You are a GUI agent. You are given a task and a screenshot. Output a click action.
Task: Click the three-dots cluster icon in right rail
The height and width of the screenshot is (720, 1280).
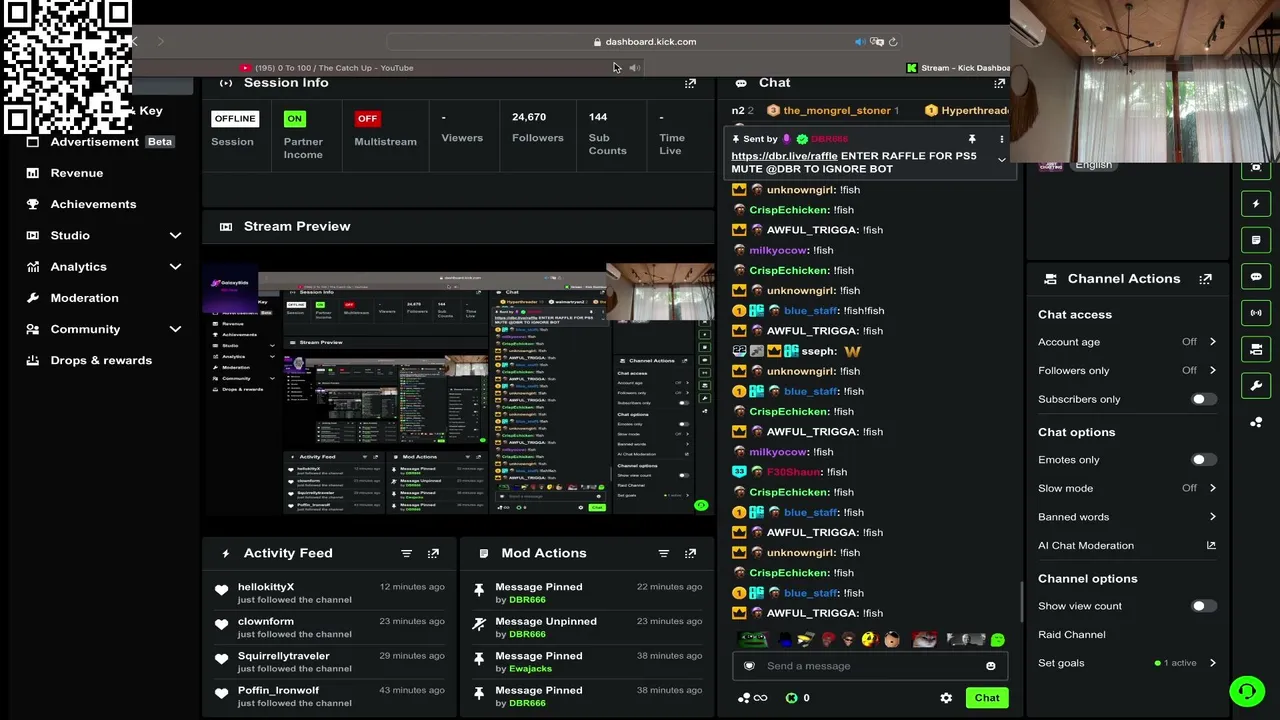1257,423
